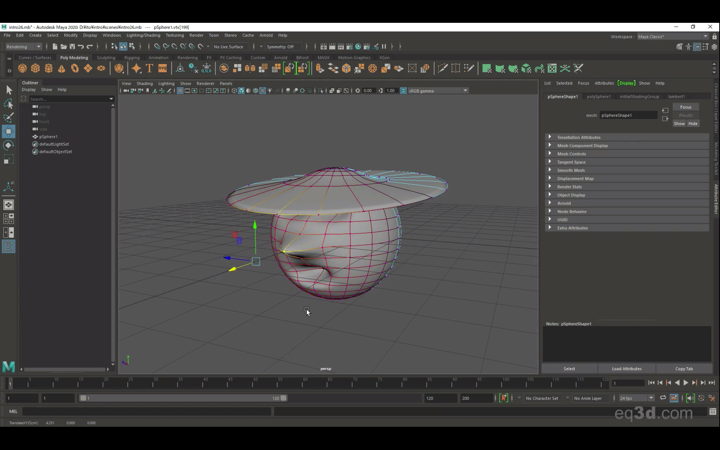Click the polygon cube shelf icon

click(x=35, y=69)
